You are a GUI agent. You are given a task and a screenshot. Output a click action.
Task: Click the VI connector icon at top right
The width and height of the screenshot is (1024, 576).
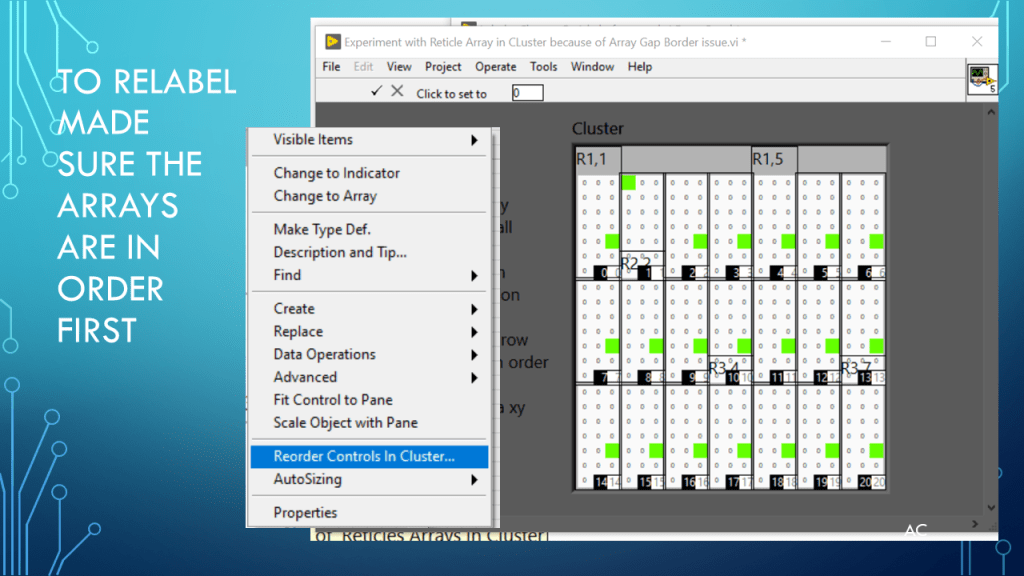pos(982,81)
